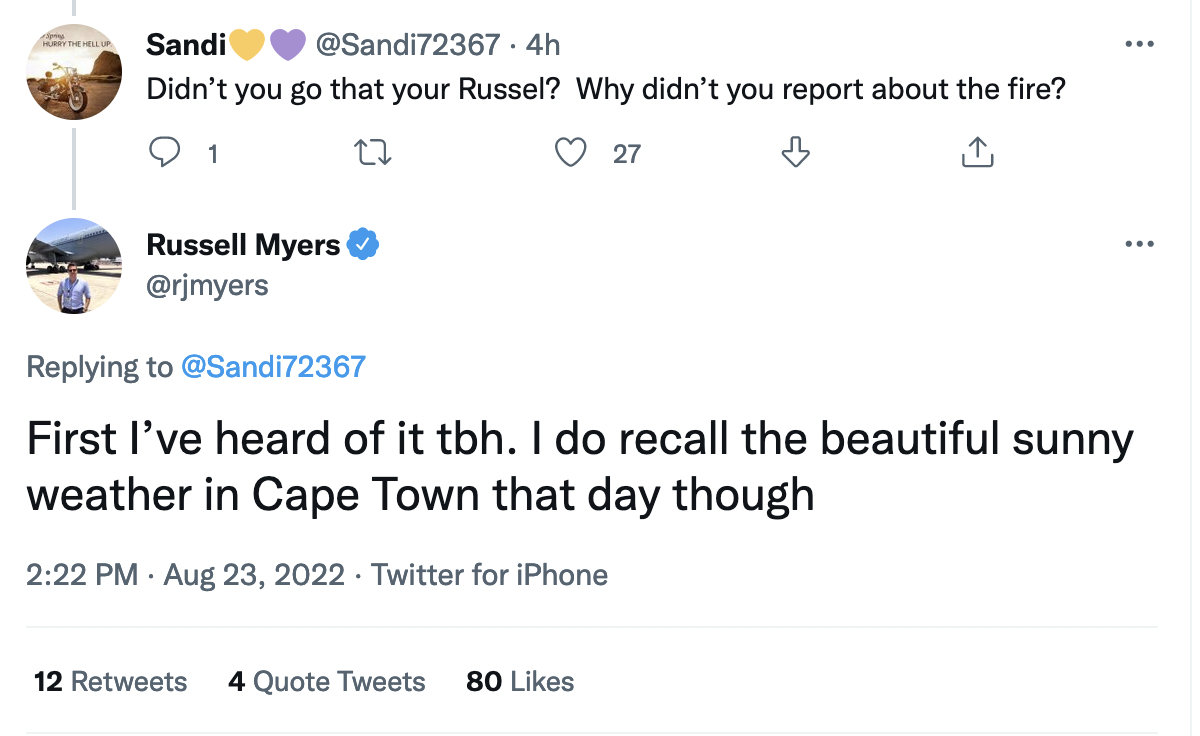This screenshot has width=1200, height=736.
Task: View the 4 Quote Tweets
Action: click(327, 682)
